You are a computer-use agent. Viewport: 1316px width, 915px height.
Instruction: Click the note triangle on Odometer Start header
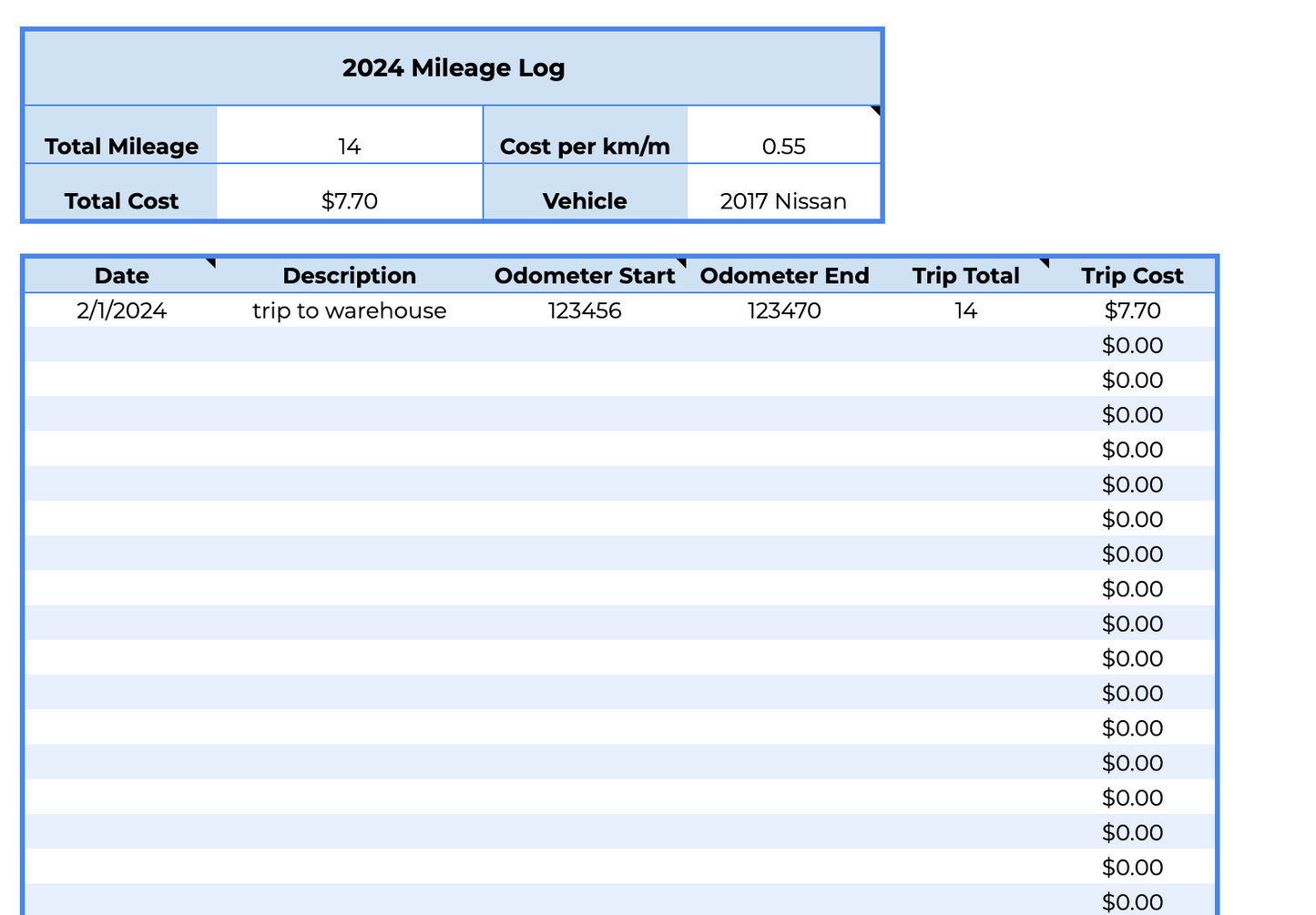pos(681,263)
